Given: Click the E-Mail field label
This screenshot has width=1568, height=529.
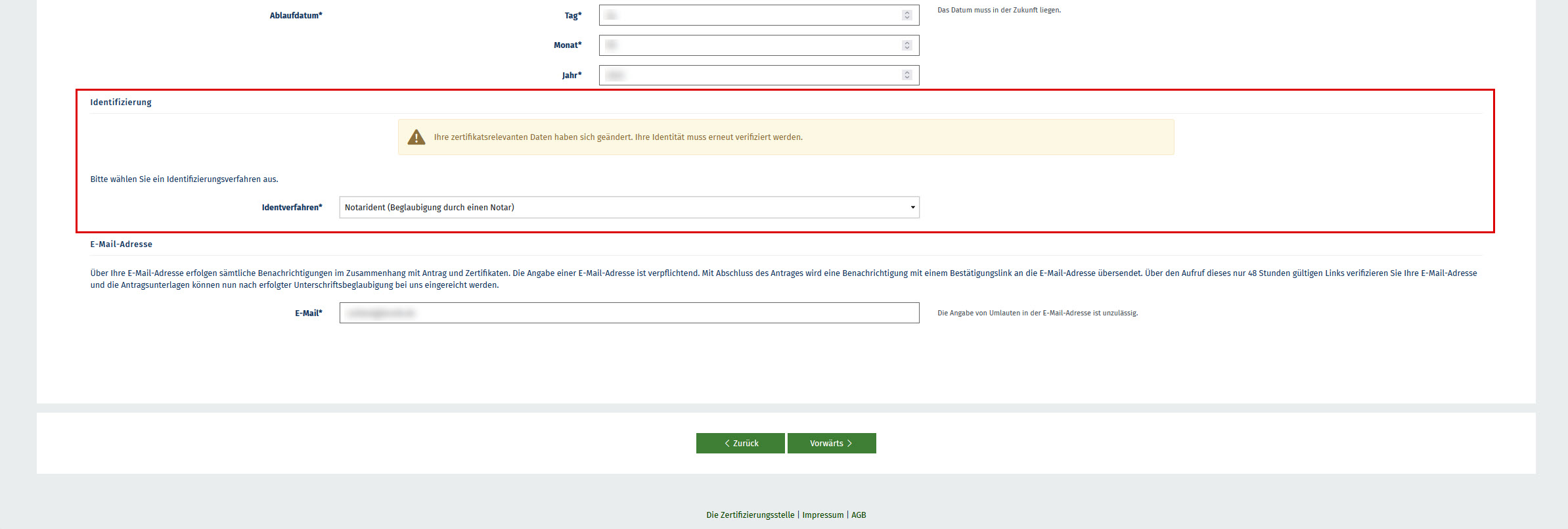Looking at the screenshot, I should (x=308, y=313).
